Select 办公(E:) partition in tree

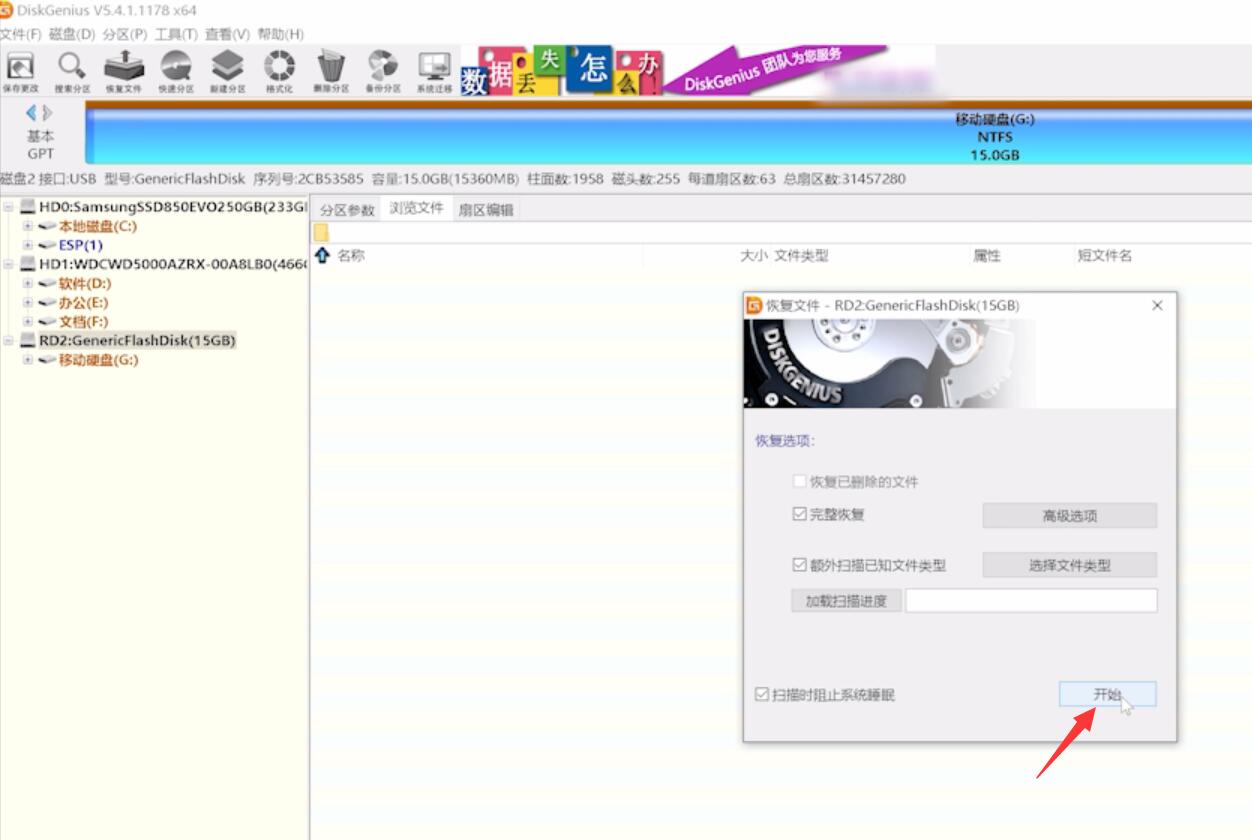click(x=83, y=303)
